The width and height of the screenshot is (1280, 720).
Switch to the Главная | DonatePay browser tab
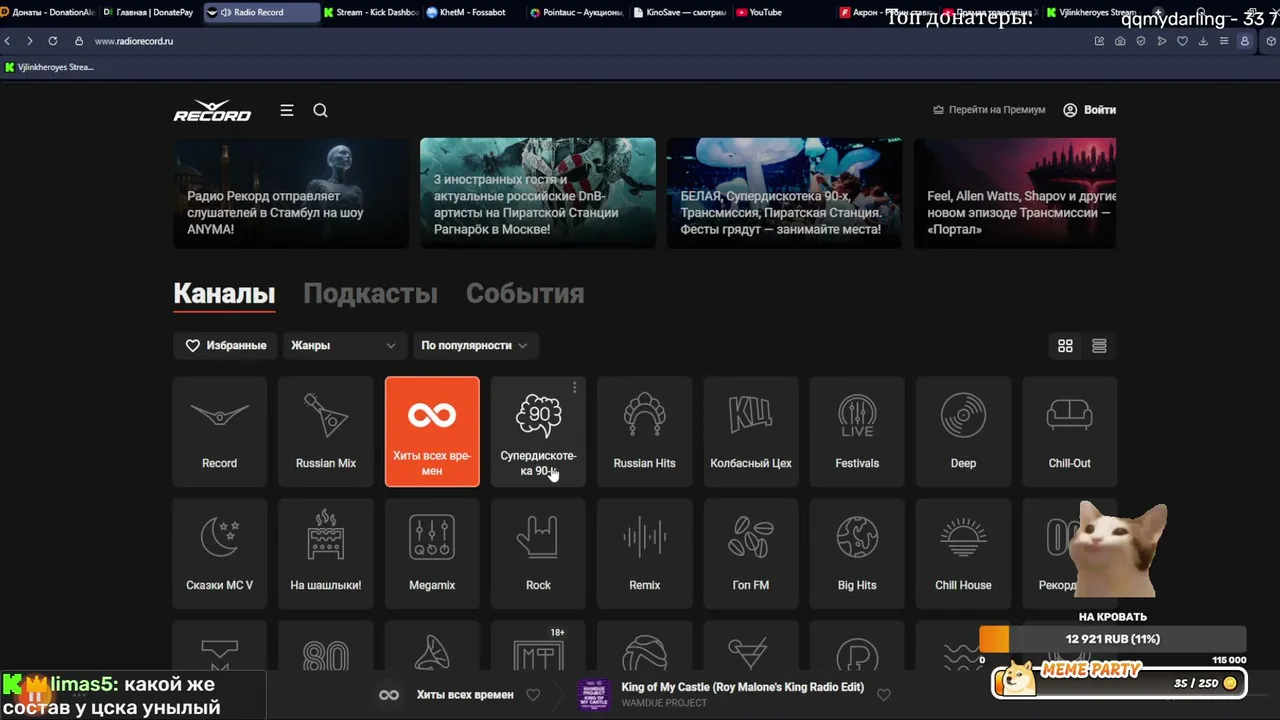[149, 12]
